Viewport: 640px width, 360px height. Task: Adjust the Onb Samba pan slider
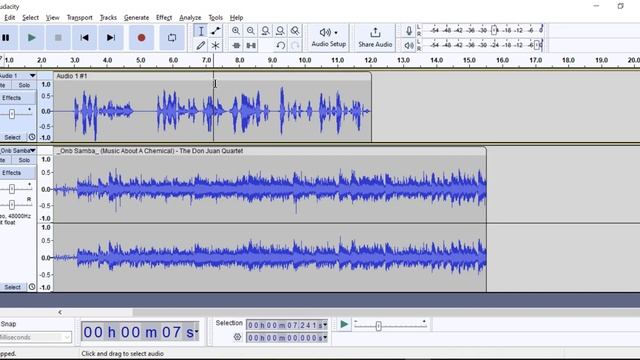[12, 204]
